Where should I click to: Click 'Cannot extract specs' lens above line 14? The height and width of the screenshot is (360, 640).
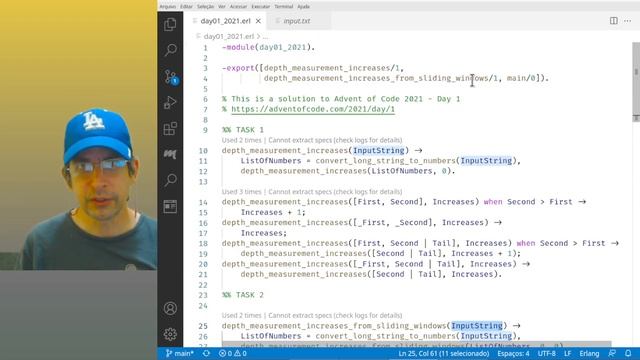[335, 191]
